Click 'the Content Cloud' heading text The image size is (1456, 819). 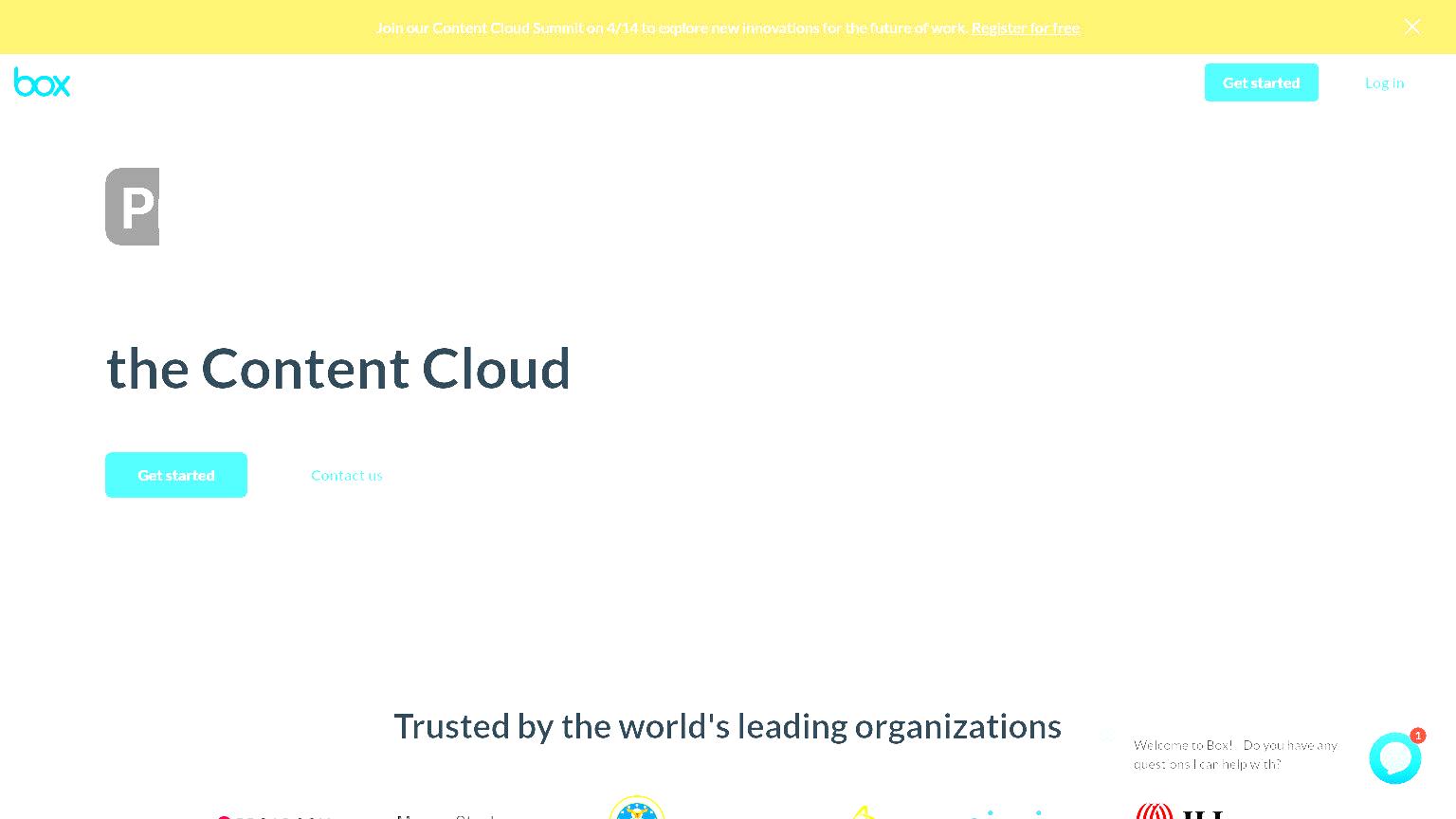pyautogui.click(x=338, y=368)
